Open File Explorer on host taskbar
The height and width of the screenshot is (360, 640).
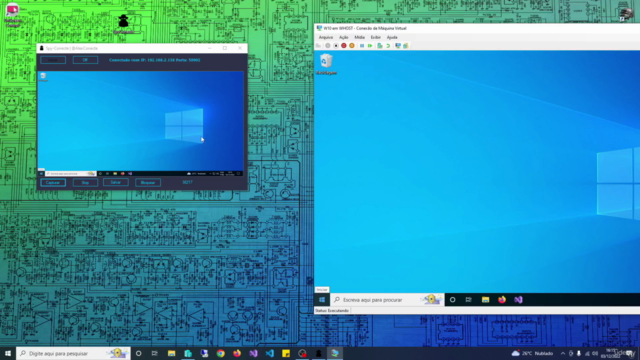(171, 353)
